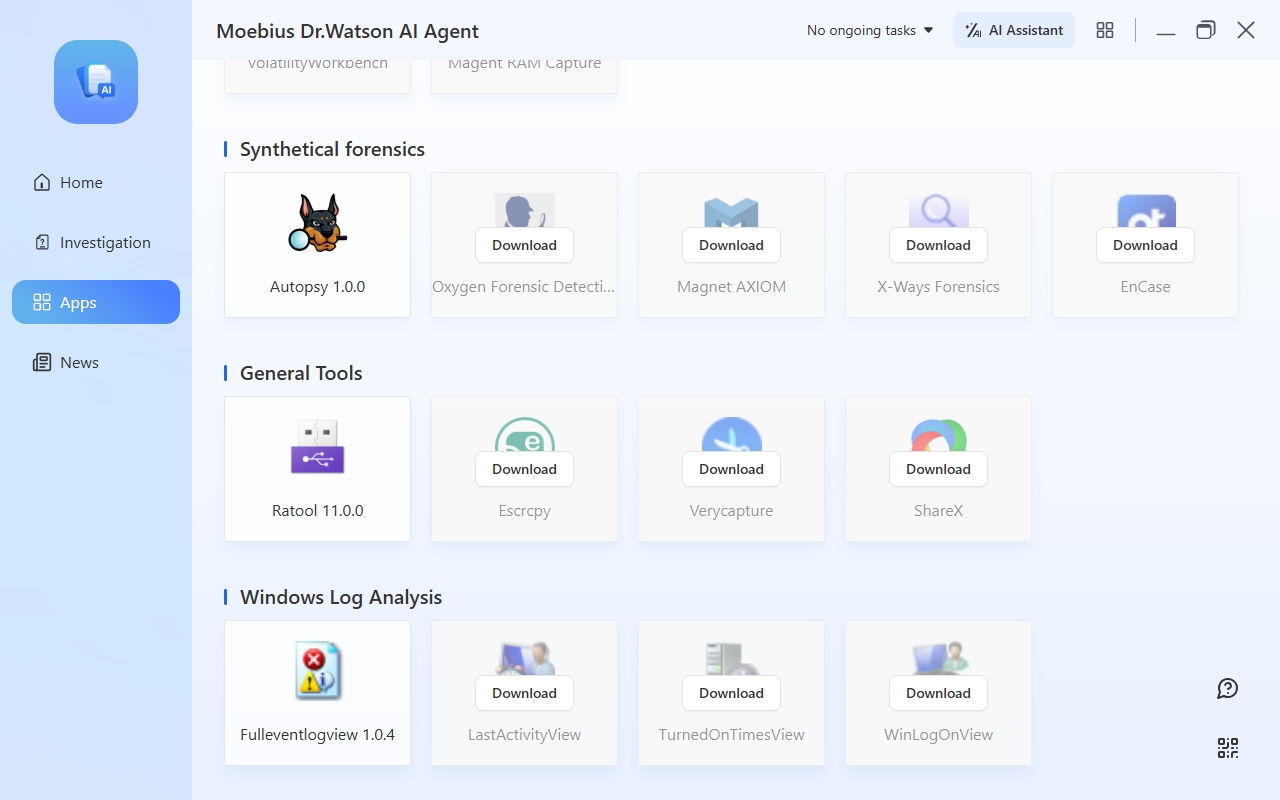This screenshot has height=800, width=1280.
Task: Download TurnedOnTimesView
Action: [x=731, y=693]
